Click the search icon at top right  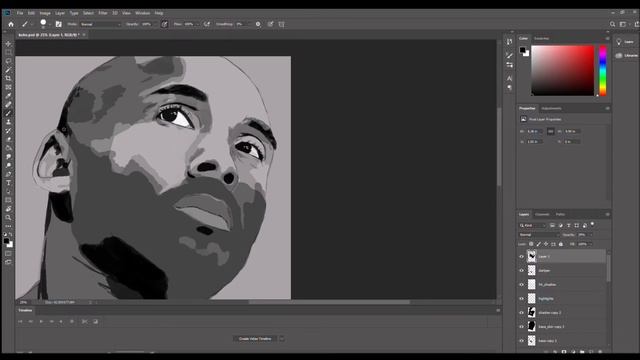612,24
